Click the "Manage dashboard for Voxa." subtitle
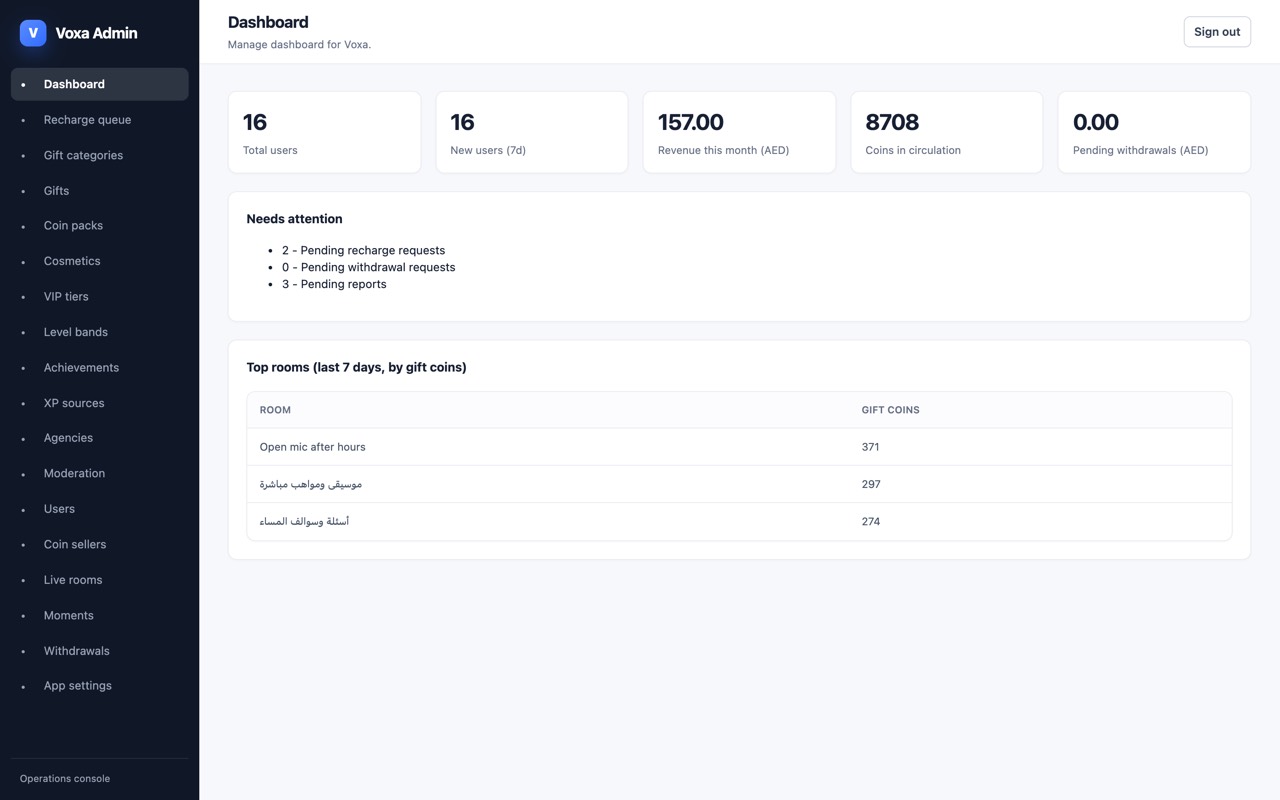The width and height of the screenshot is (1280, 800). 299,44
